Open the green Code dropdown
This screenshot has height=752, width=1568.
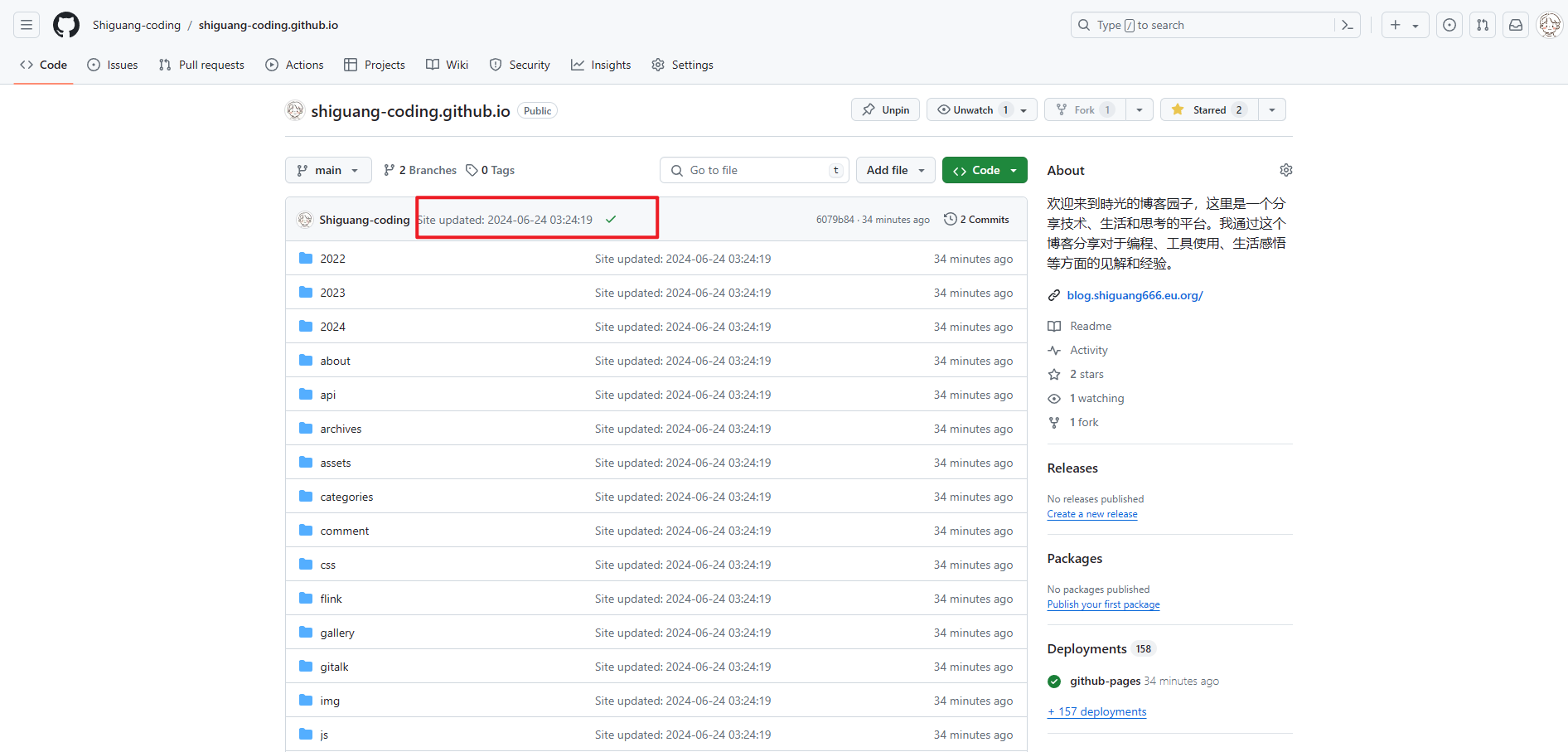click(985, 170)
